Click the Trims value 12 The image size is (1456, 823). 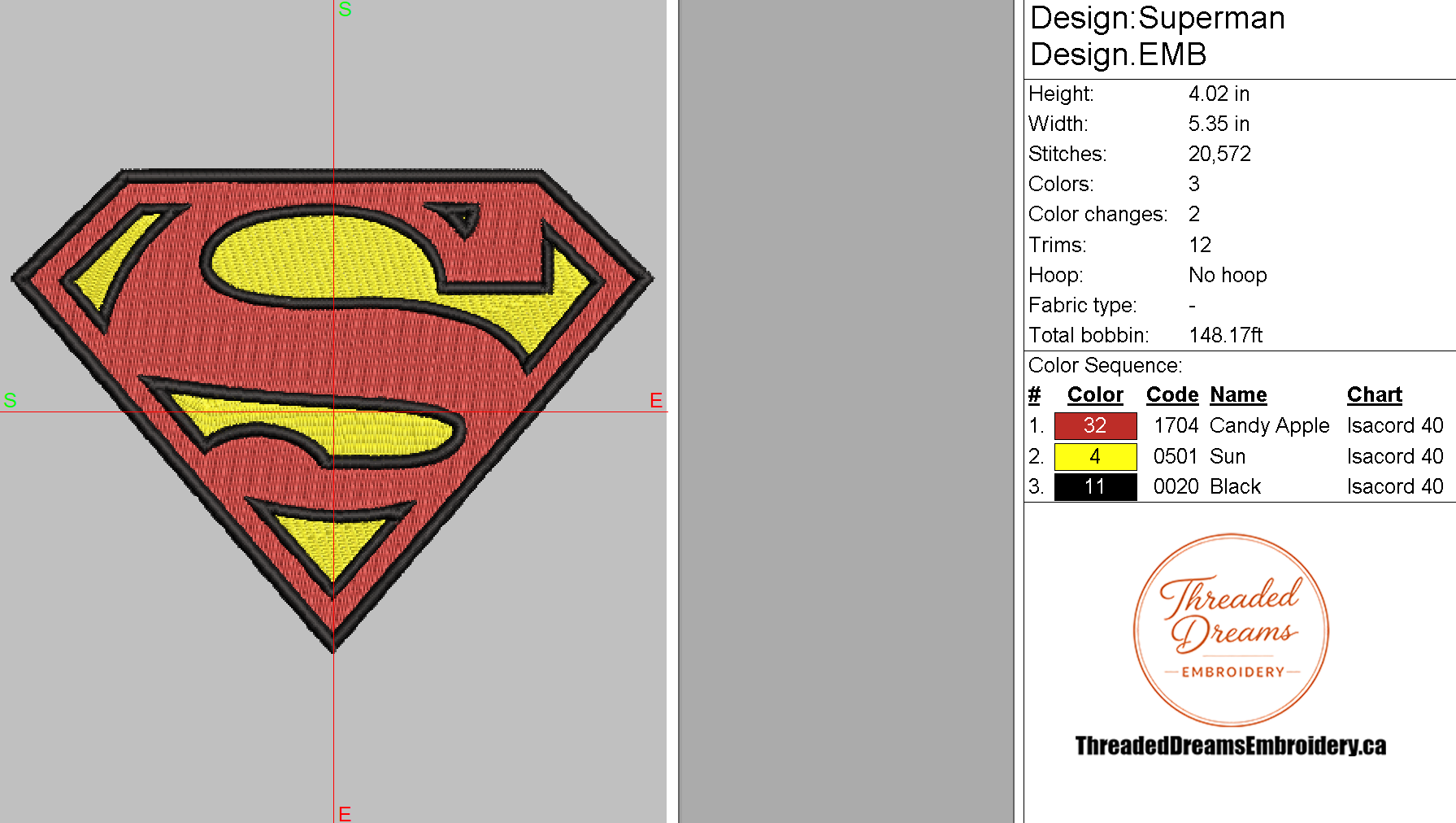1200,245
